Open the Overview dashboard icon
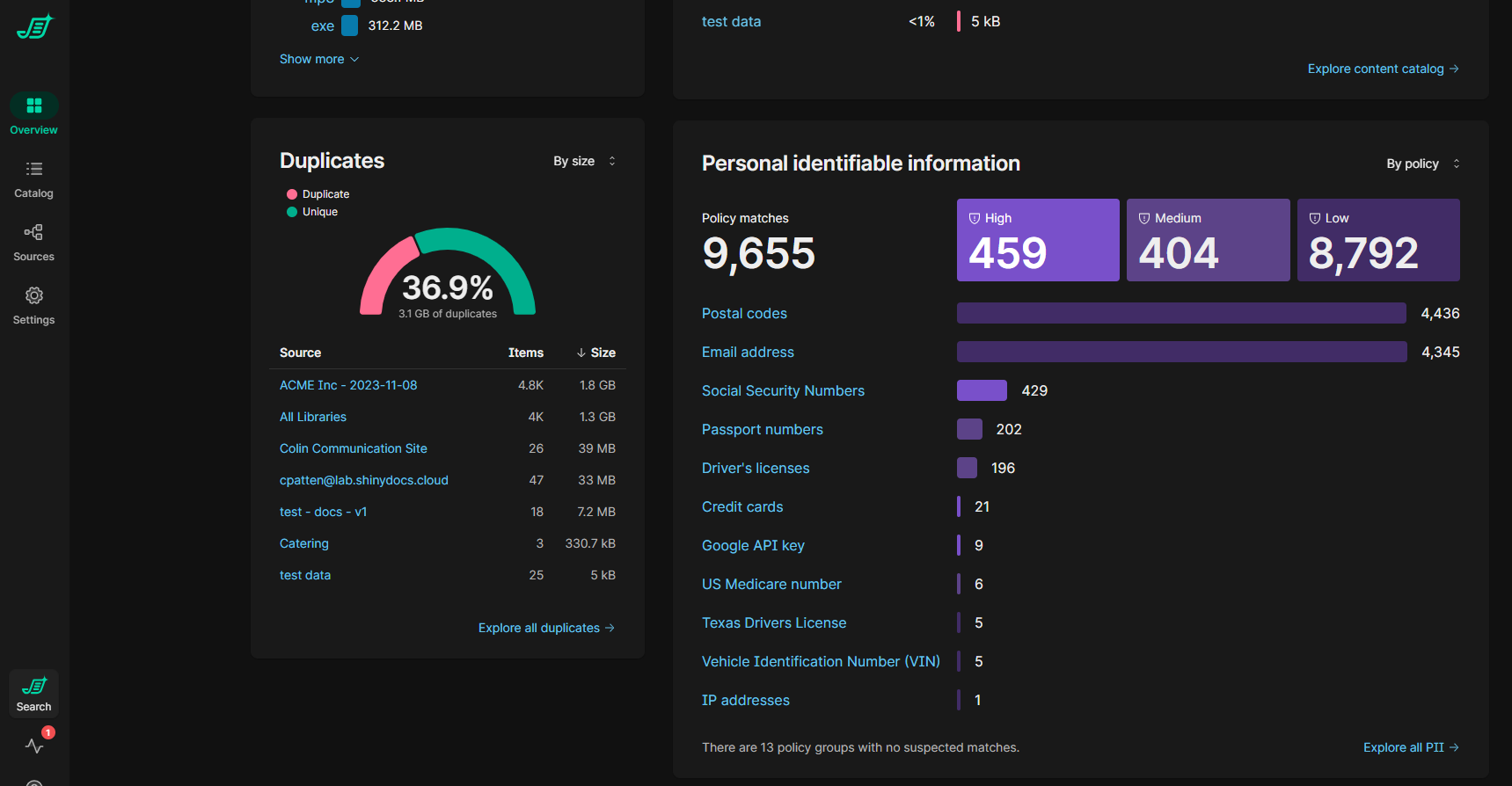The height and width of the screenshot is (786, 1512). click(x=34, y=106)
